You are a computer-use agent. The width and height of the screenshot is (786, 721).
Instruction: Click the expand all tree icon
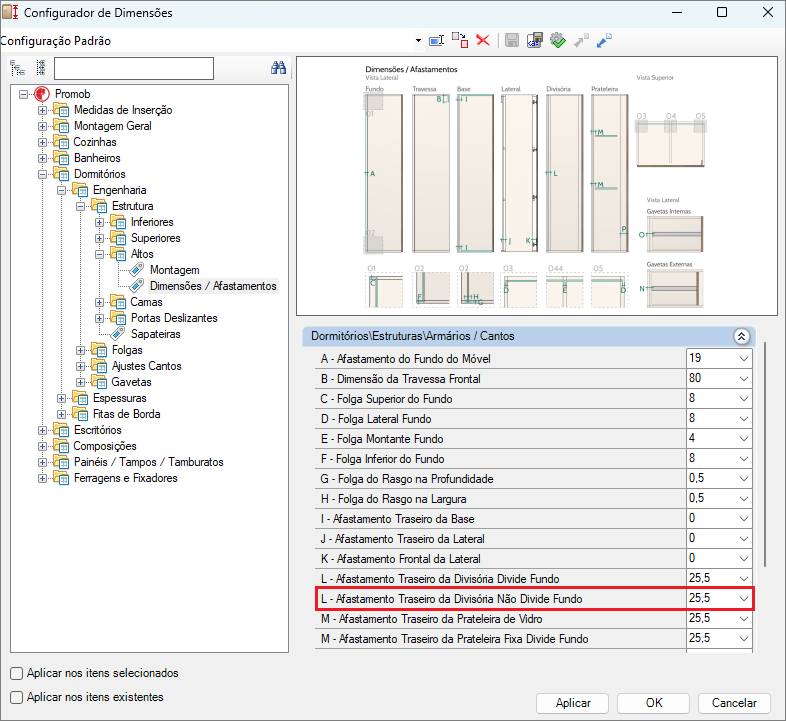(17, 68)
